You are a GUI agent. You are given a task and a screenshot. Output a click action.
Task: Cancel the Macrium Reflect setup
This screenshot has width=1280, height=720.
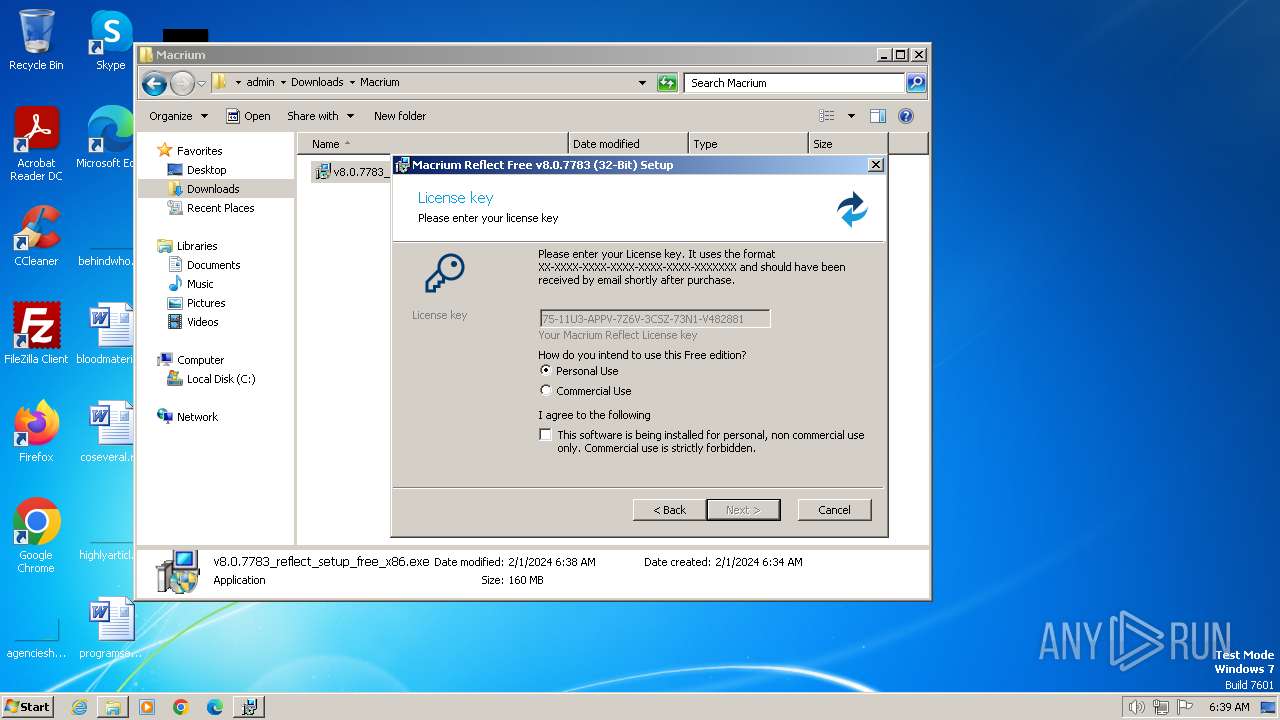834,510
